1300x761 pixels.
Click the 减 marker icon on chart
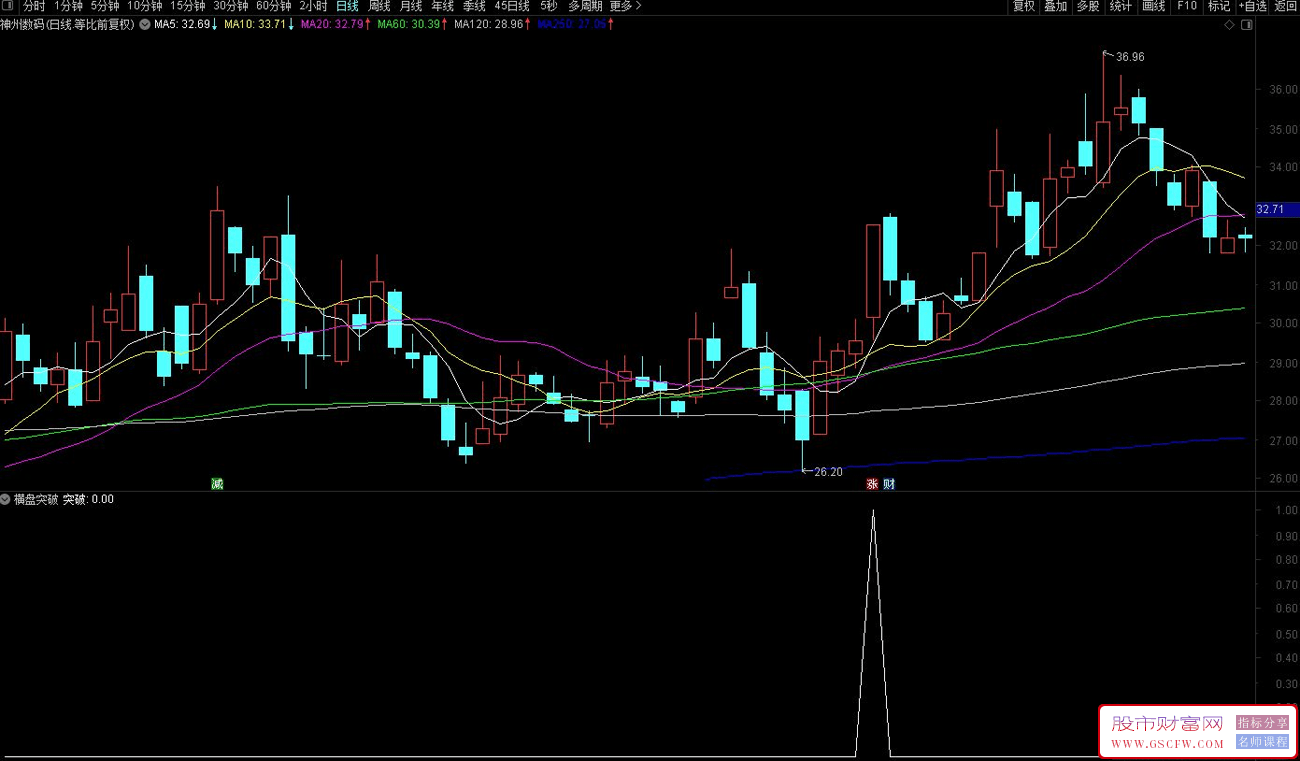pos(217,484)
